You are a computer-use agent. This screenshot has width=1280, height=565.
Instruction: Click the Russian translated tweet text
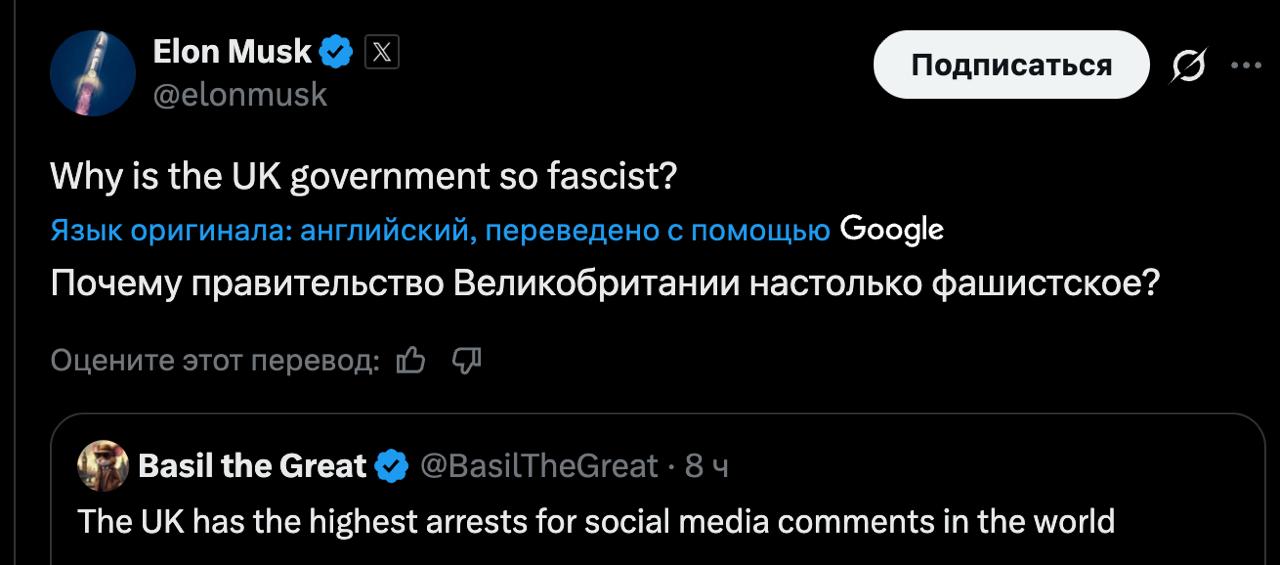click(605, 284)
